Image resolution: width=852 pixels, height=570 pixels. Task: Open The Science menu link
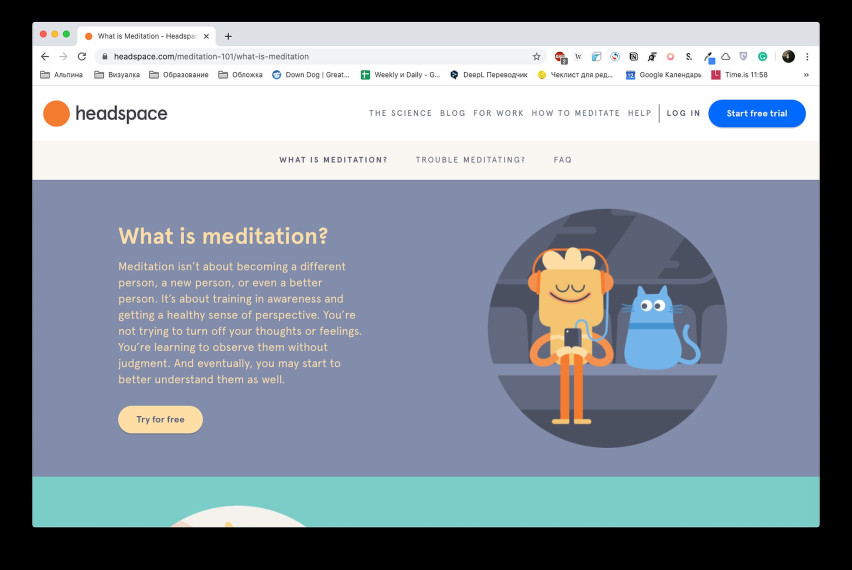point(400,113)
